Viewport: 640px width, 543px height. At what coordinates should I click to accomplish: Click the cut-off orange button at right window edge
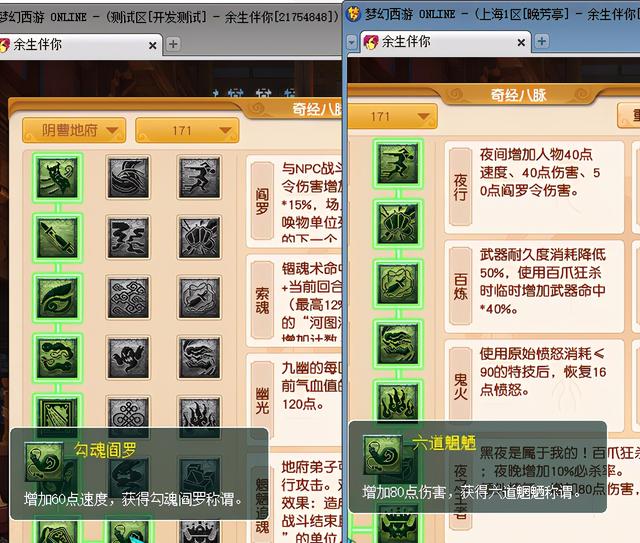tap(629, 115)
